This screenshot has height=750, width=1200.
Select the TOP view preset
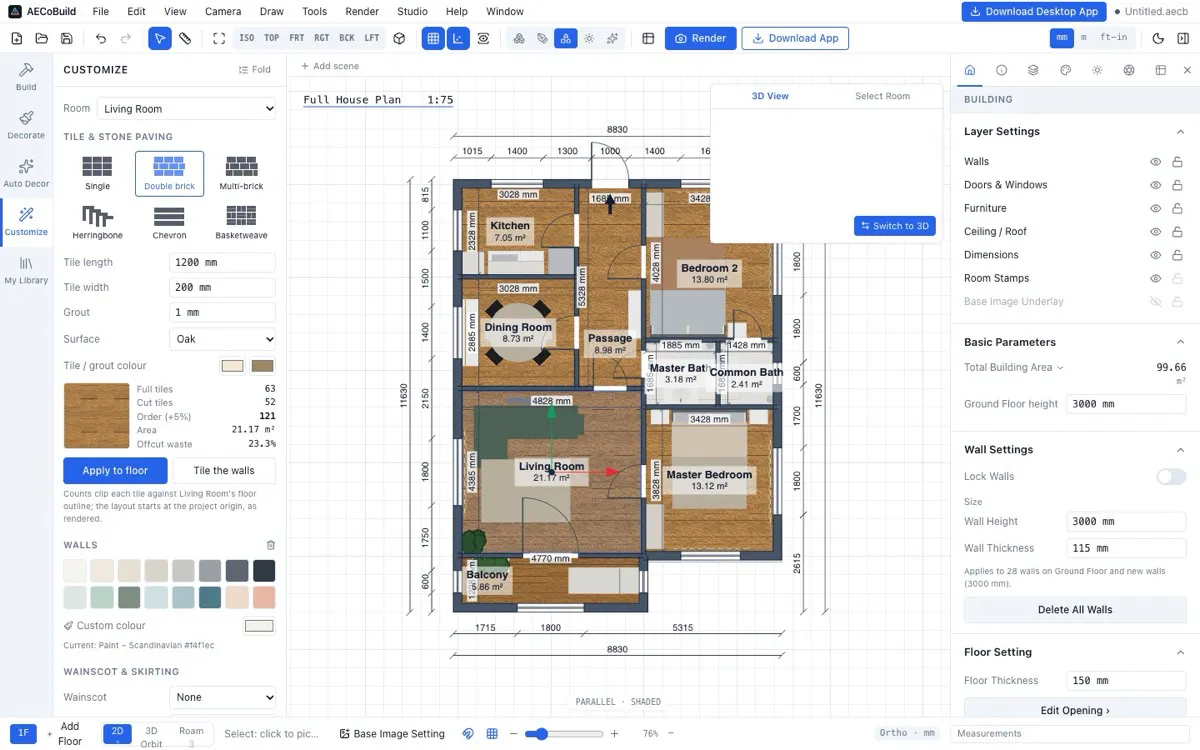[272, 38]
